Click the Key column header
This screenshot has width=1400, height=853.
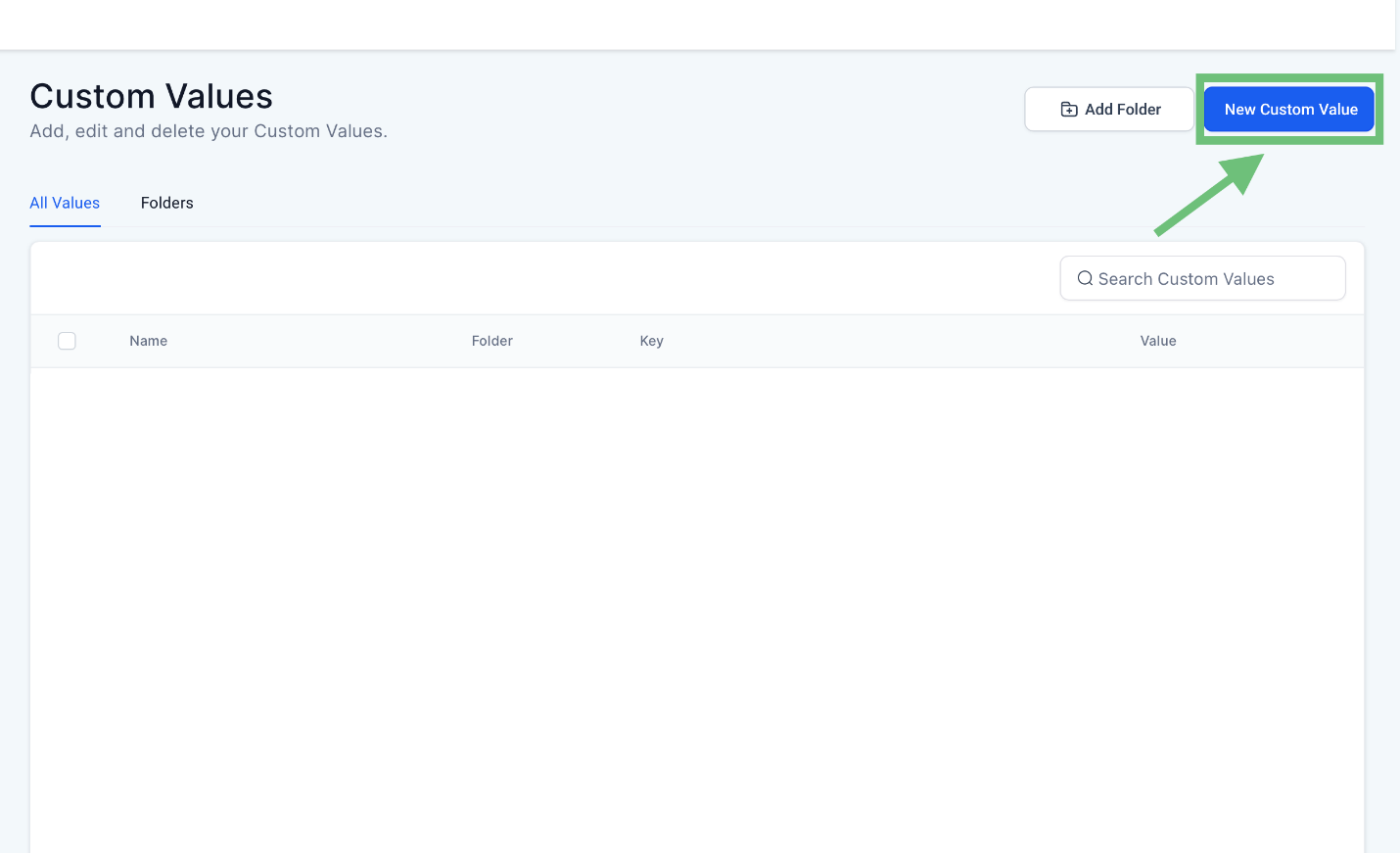coord(652,341)
